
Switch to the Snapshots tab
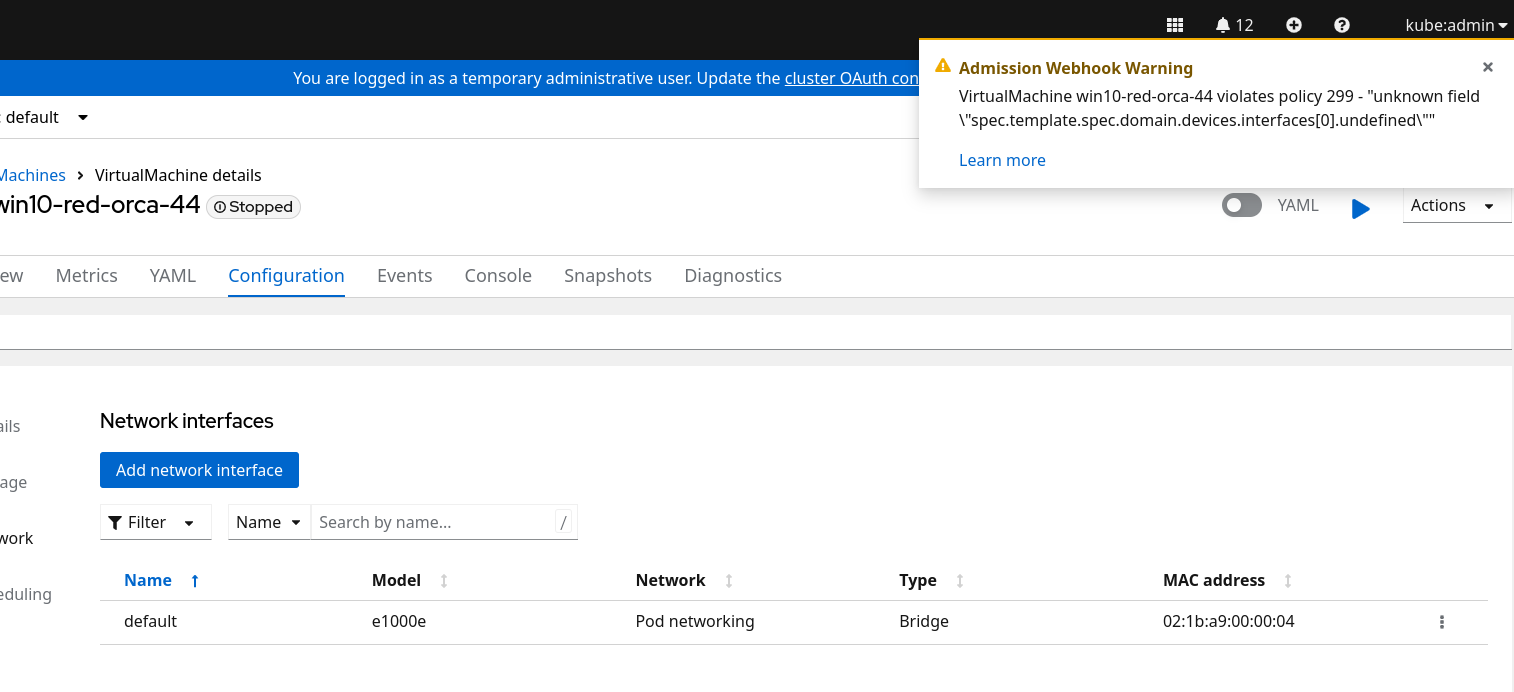[x=607, y=275]
